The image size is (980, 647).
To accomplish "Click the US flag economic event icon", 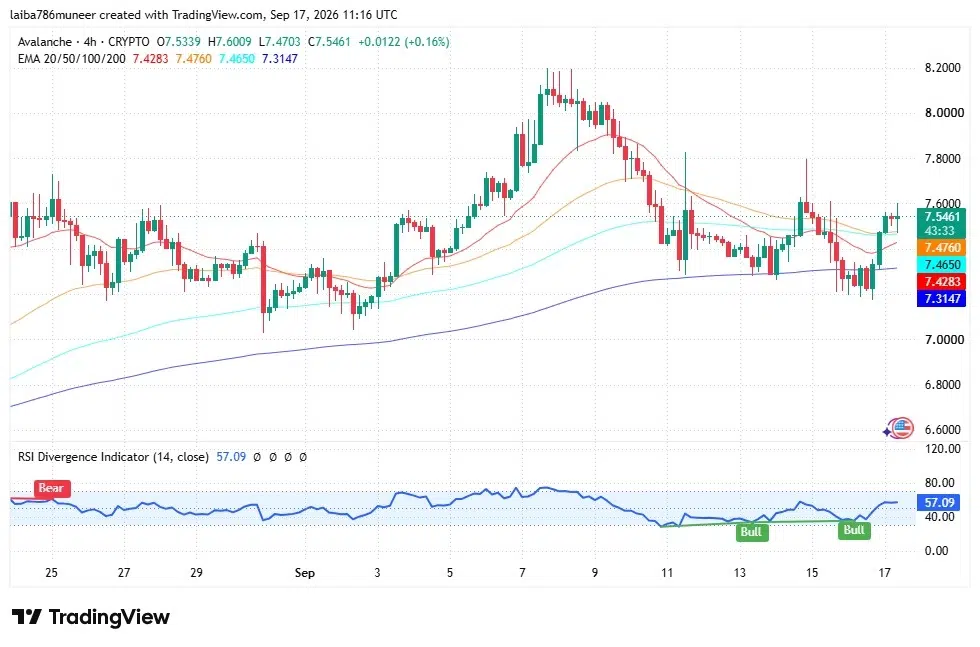I will coord(902,428).
